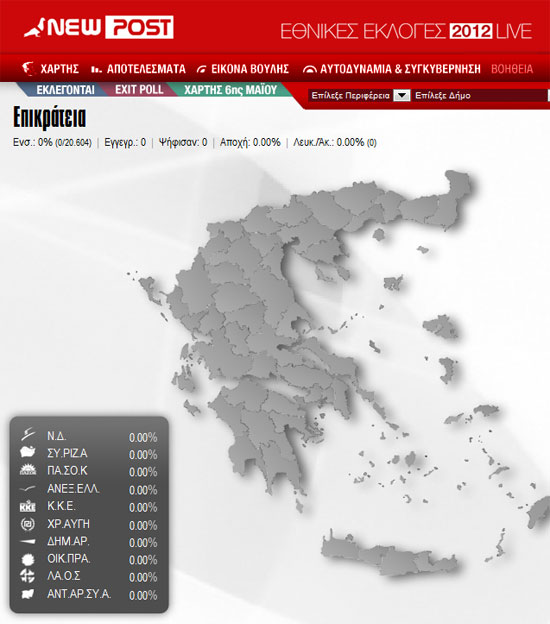The height and width of the screenshot is (624, 550).
Task: Switch to the ΧΑΡΤΗΣ 6ης ΜΑΪΟΥ tab
Action: point(230,90)
